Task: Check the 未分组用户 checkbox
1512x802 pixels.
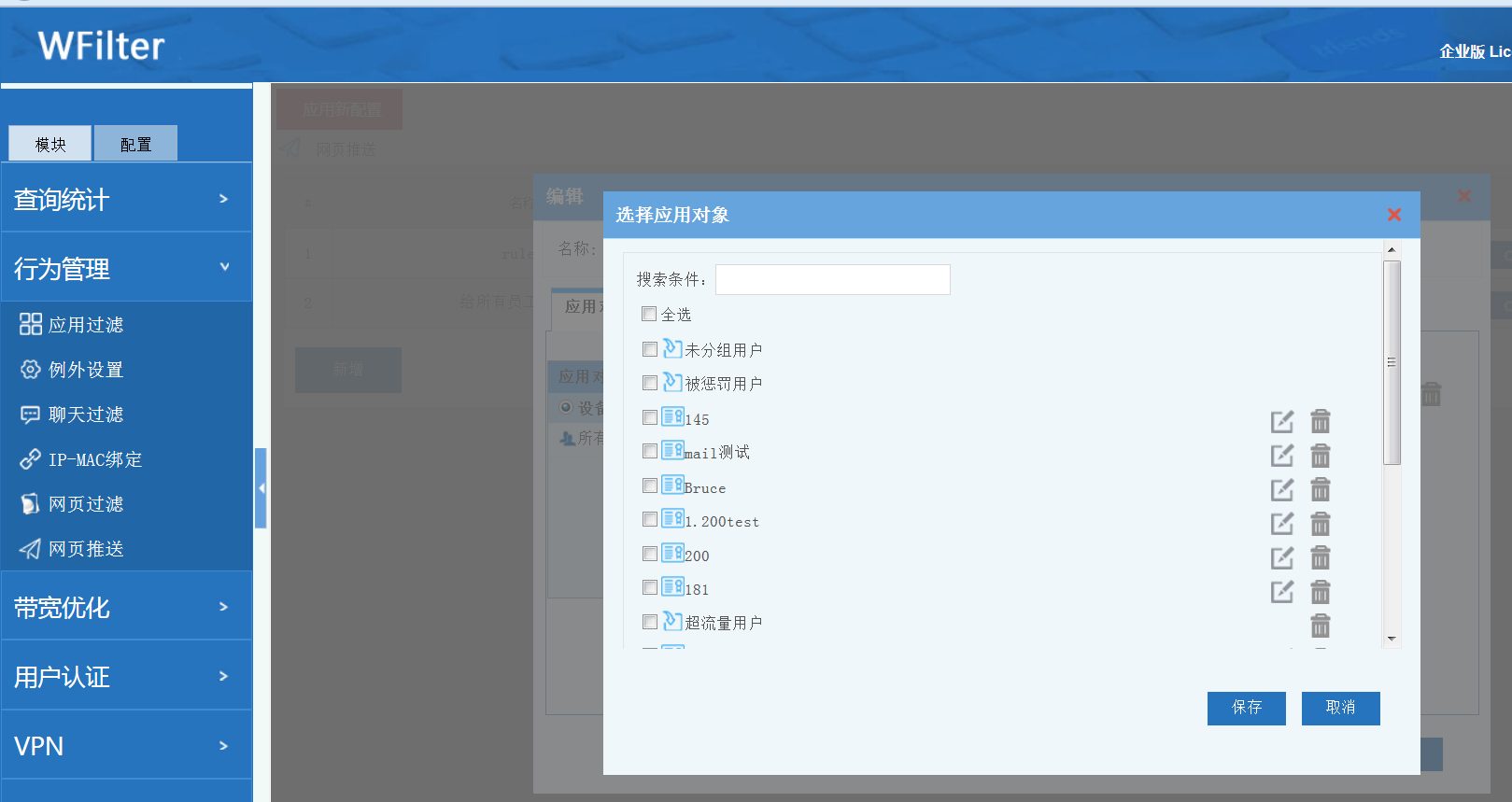Action: pos(650,349)
